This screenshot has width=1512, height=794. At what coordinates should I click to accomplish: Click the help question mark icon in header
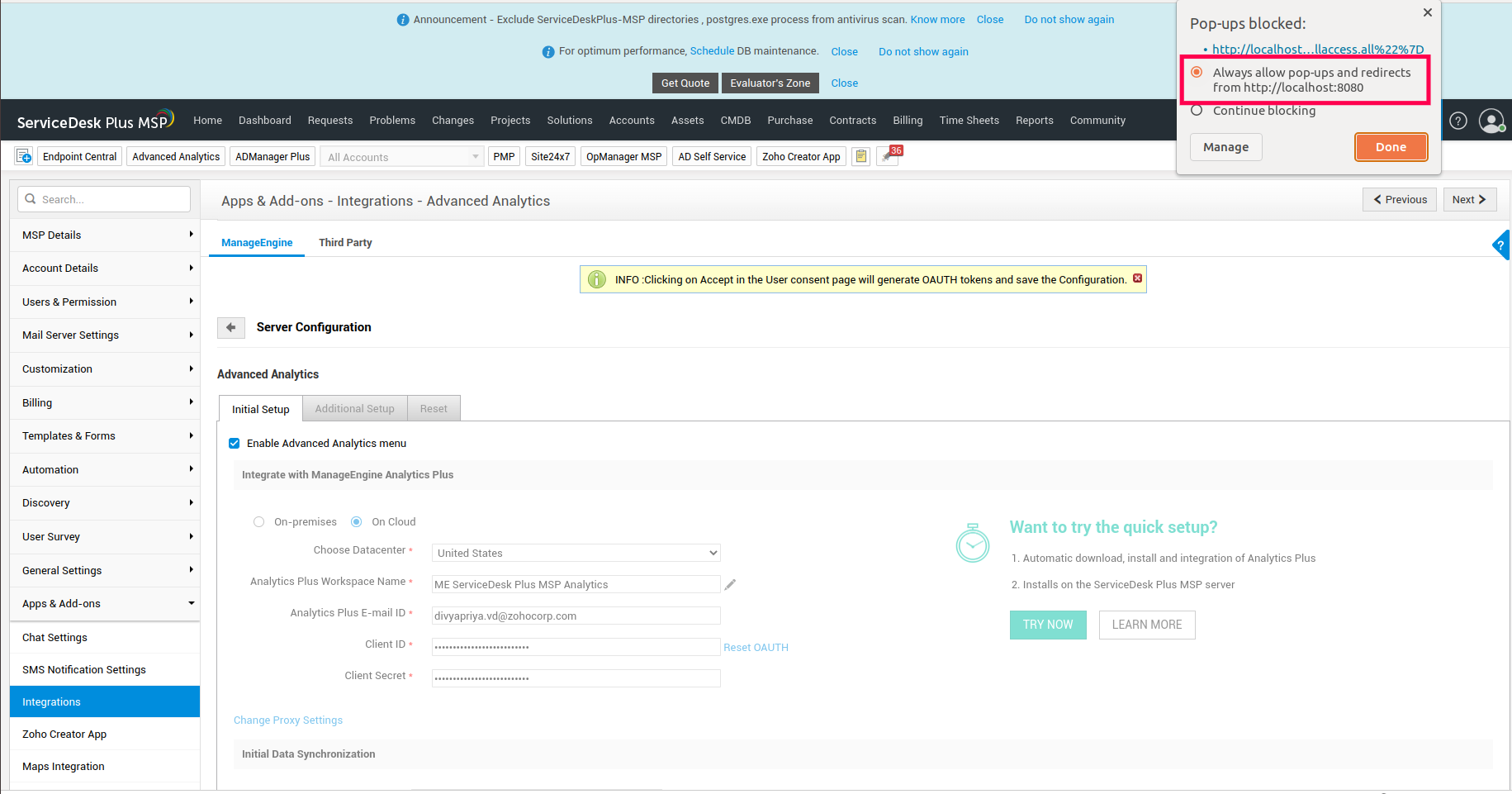1458,121
